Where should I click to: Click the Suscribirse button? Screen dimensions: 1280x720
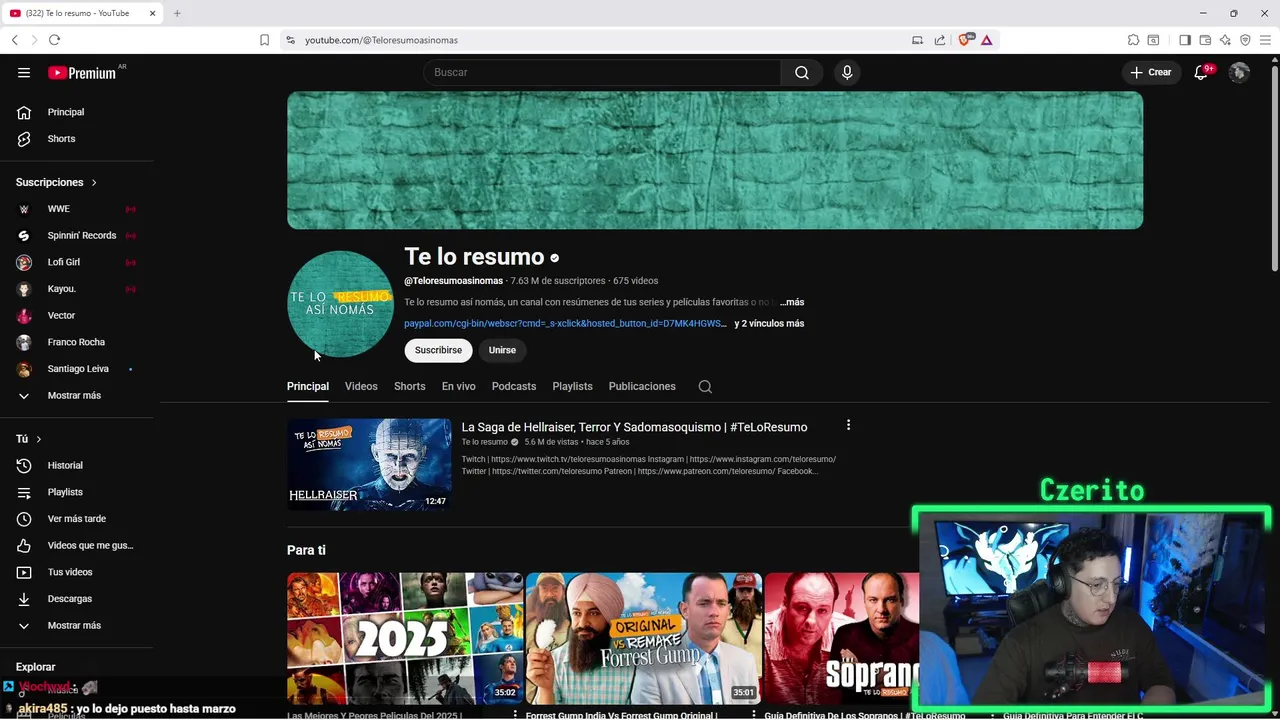pos(438,350)
